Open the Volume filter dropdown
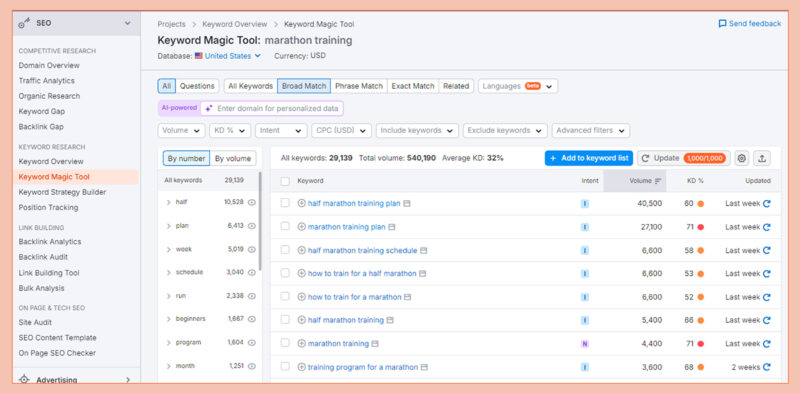The width and height of the screenshot is (800, 393). (181, 130)
